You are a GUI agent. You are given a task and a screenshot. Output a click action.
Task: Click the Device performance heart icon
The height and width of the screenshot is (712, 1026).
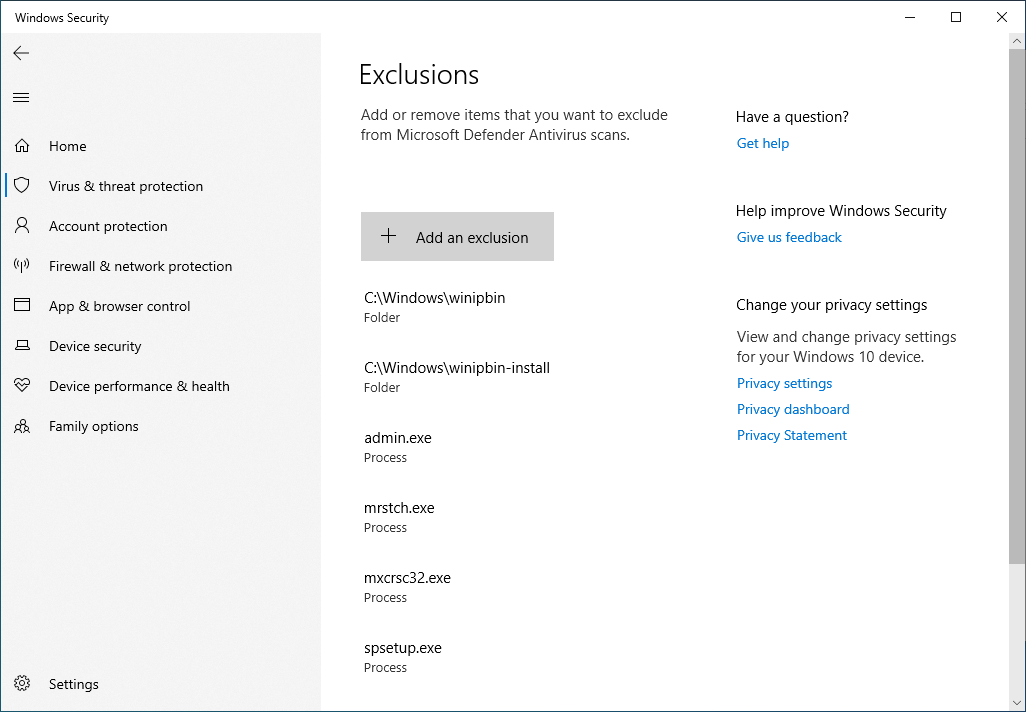point(22,385)
